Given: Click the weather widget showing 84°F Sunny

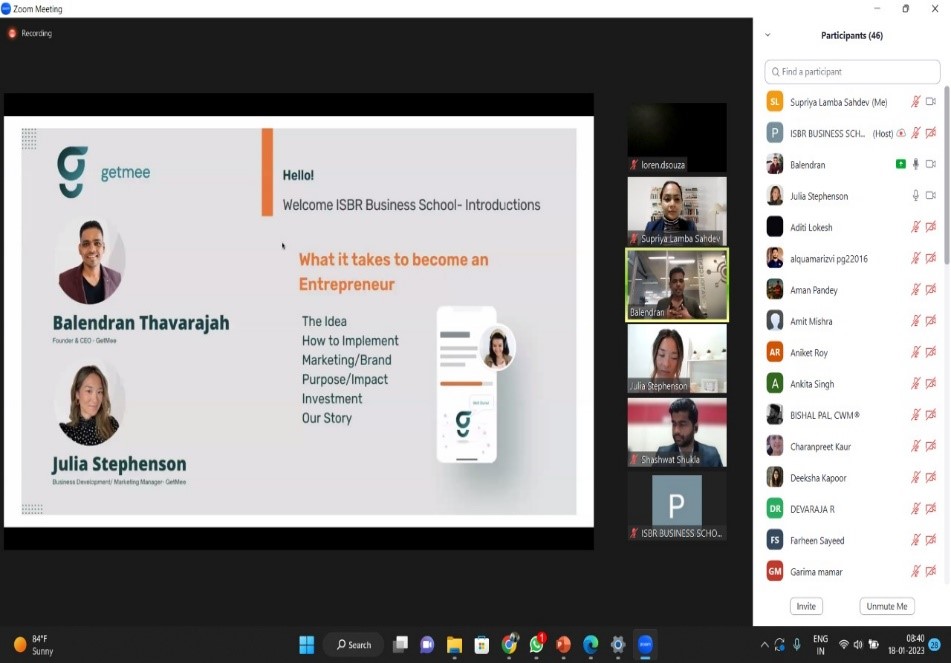Looking at the screenshot, I should point(35,645).
